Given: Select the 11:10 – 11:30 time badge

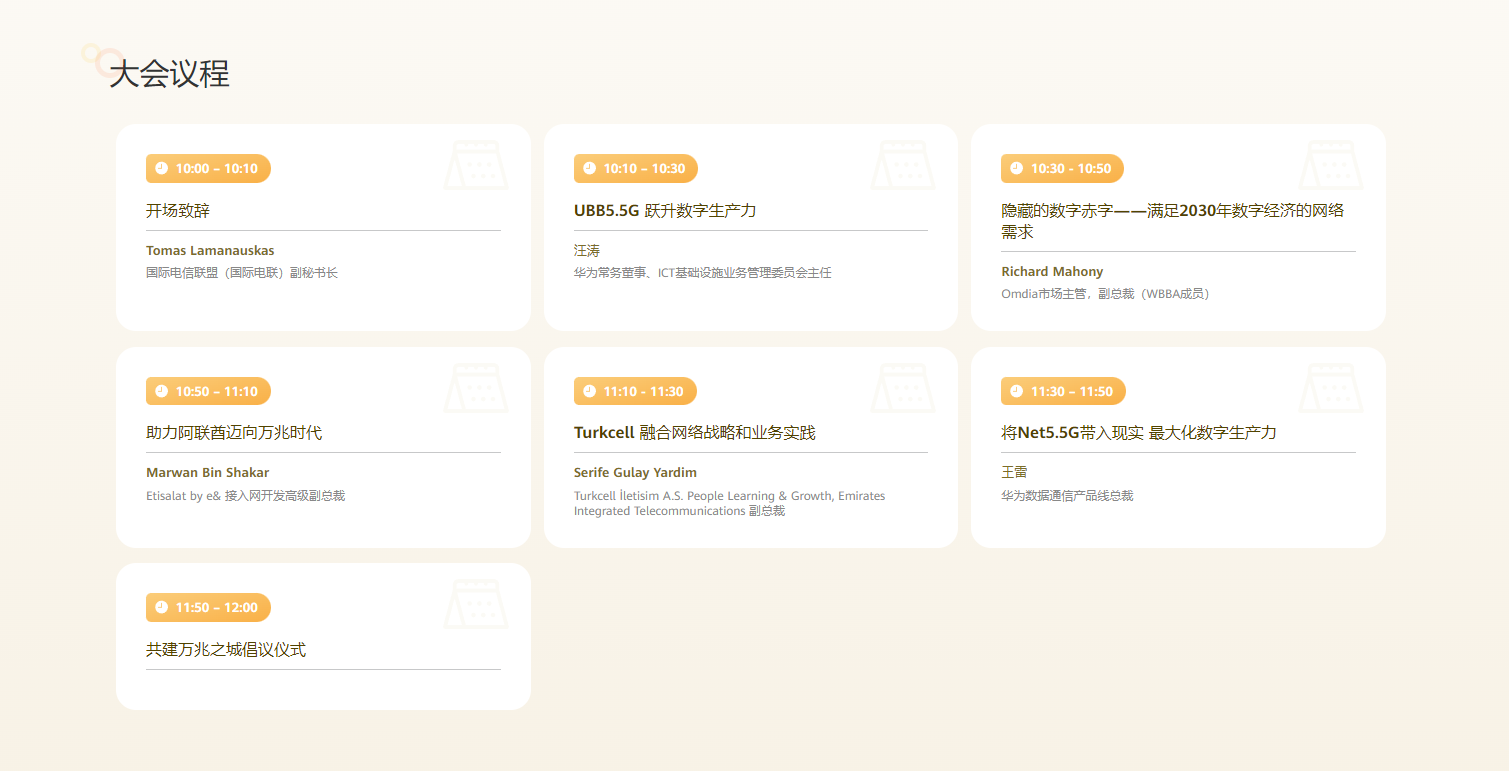Looking at the screenshot, I should pyautogui.click(x=635, y=391).
